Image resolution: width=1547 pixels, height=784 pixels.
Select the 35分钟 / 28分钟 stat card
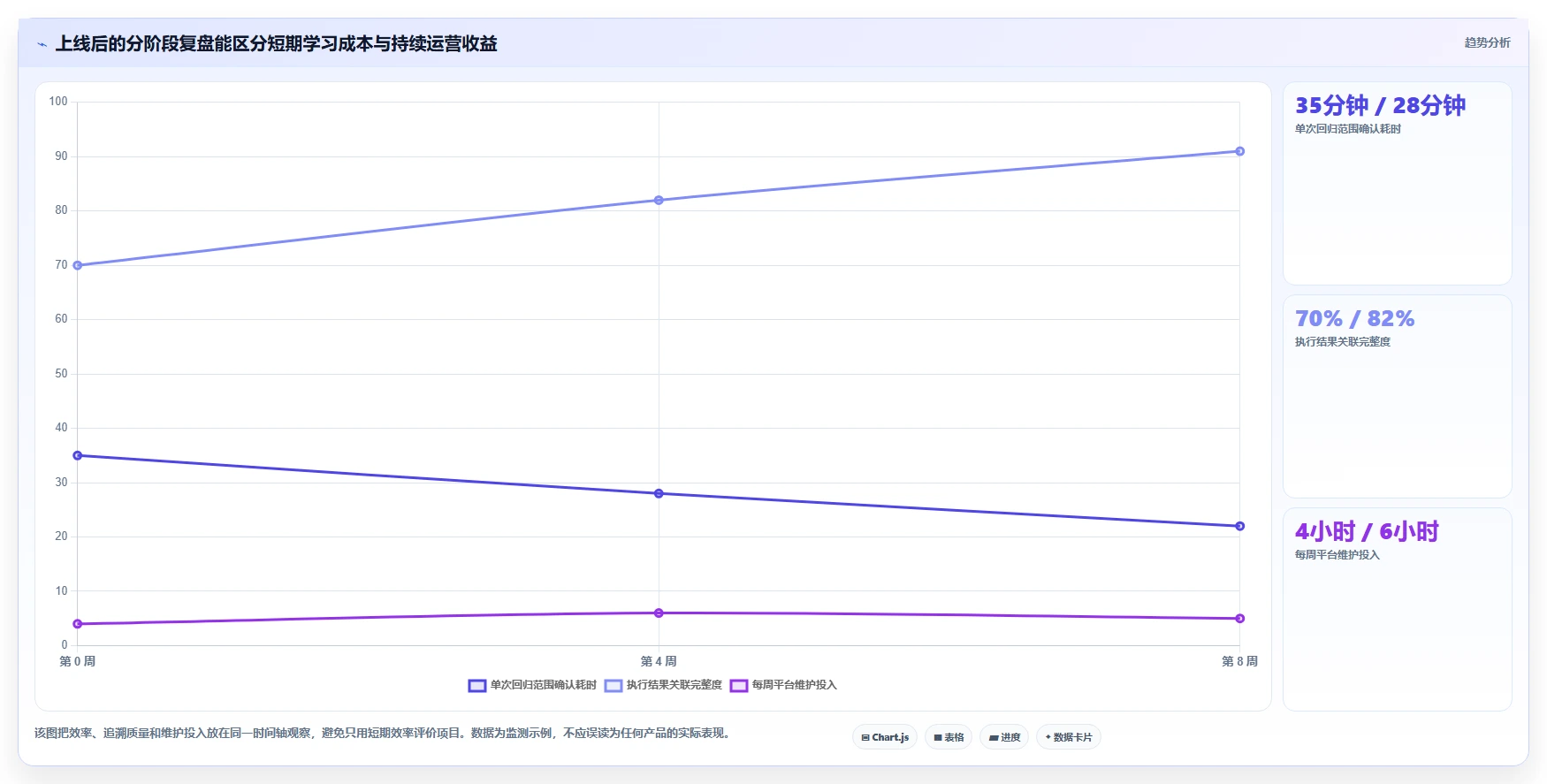pyautogui.click(x=1398, y=184)
